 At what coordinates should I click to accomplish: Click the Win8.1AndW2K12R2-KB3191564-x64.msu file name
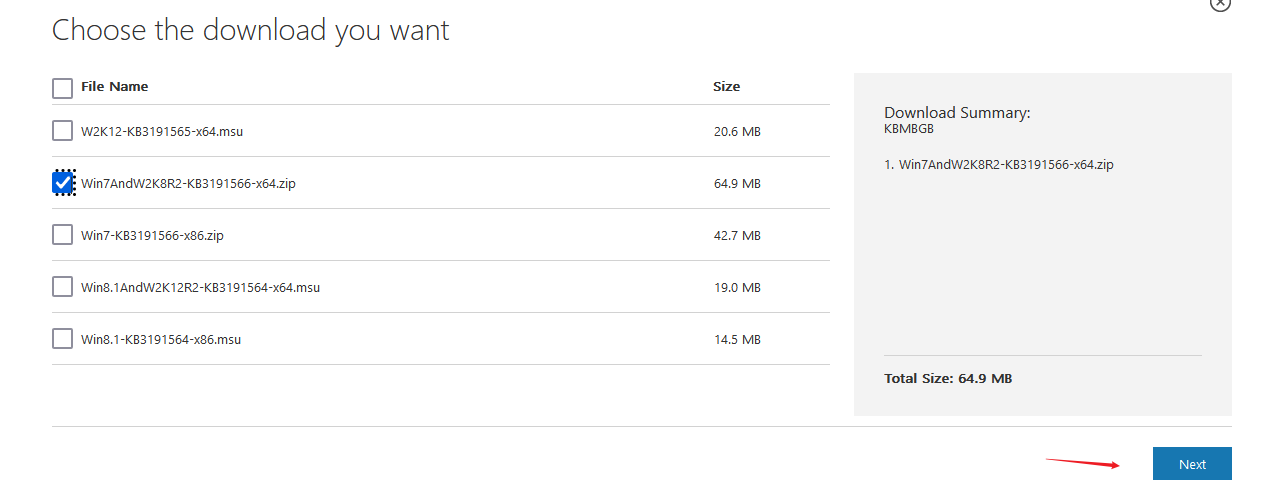click(x=200, y=287)
